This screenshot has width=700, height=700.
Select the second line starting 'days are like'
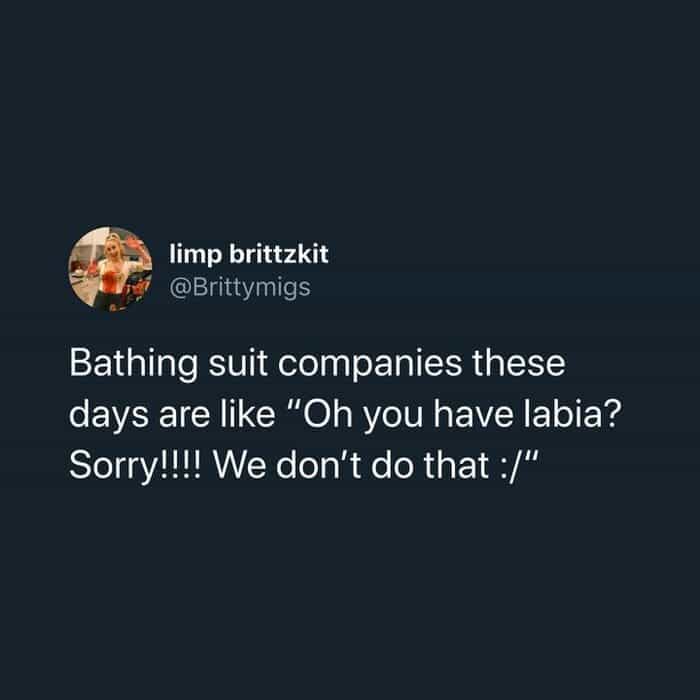pos(345,415)
